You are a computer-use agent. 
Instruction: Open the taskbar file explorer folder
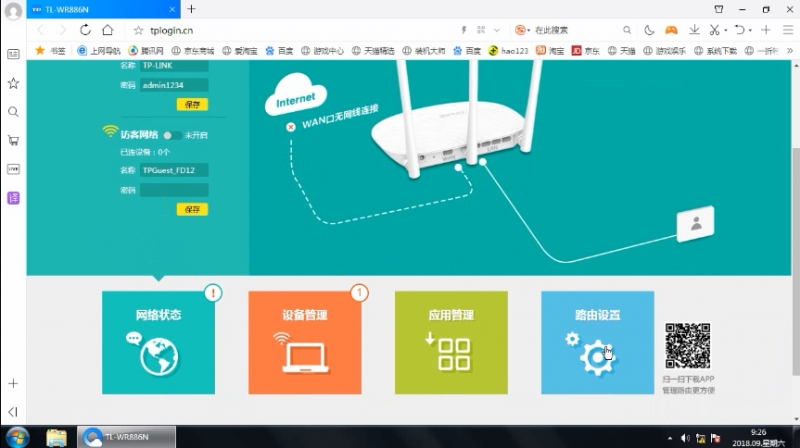pos(56,437)
